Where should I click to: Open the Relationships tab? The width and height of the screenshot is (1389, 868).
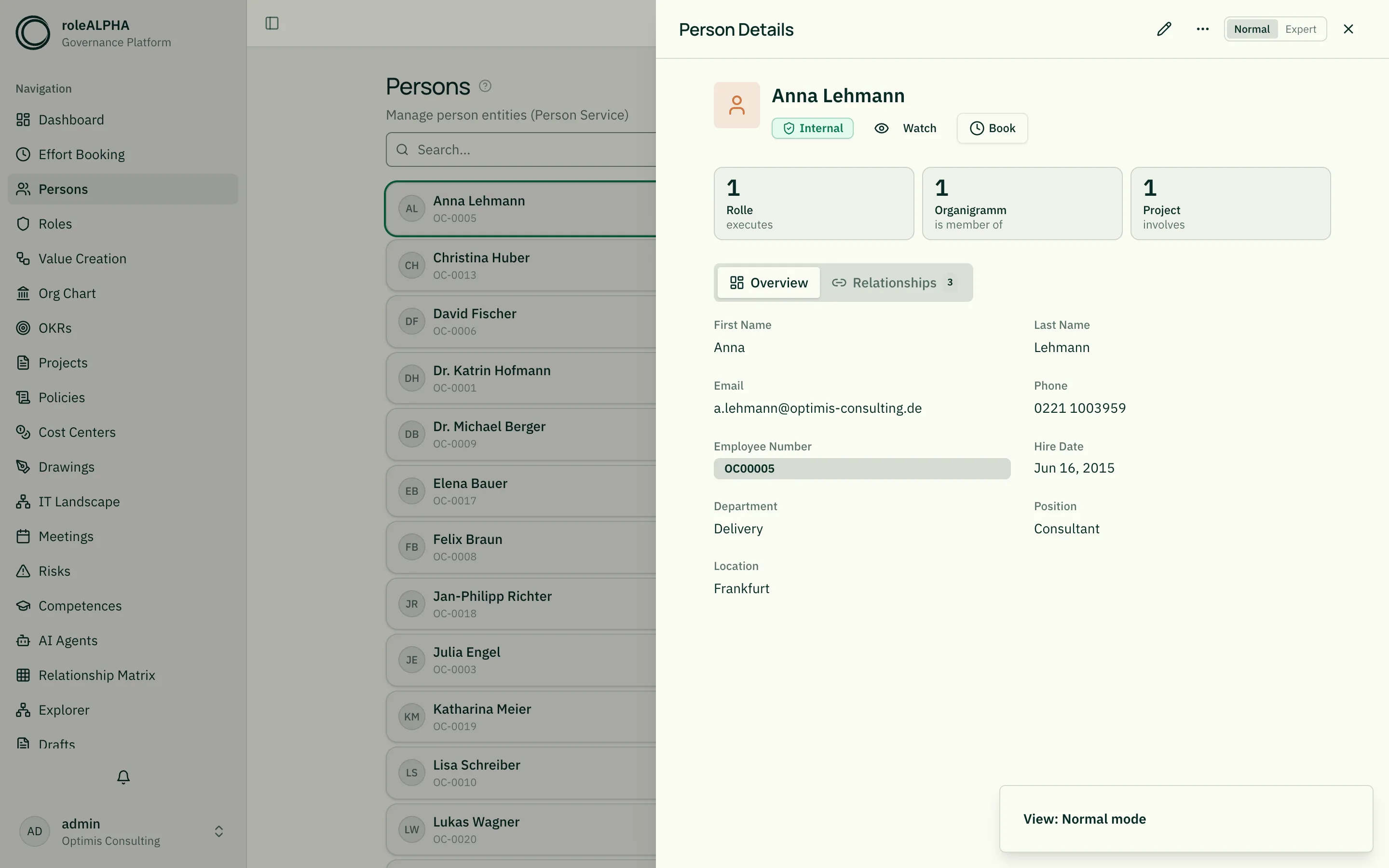(x=895, y=283)
